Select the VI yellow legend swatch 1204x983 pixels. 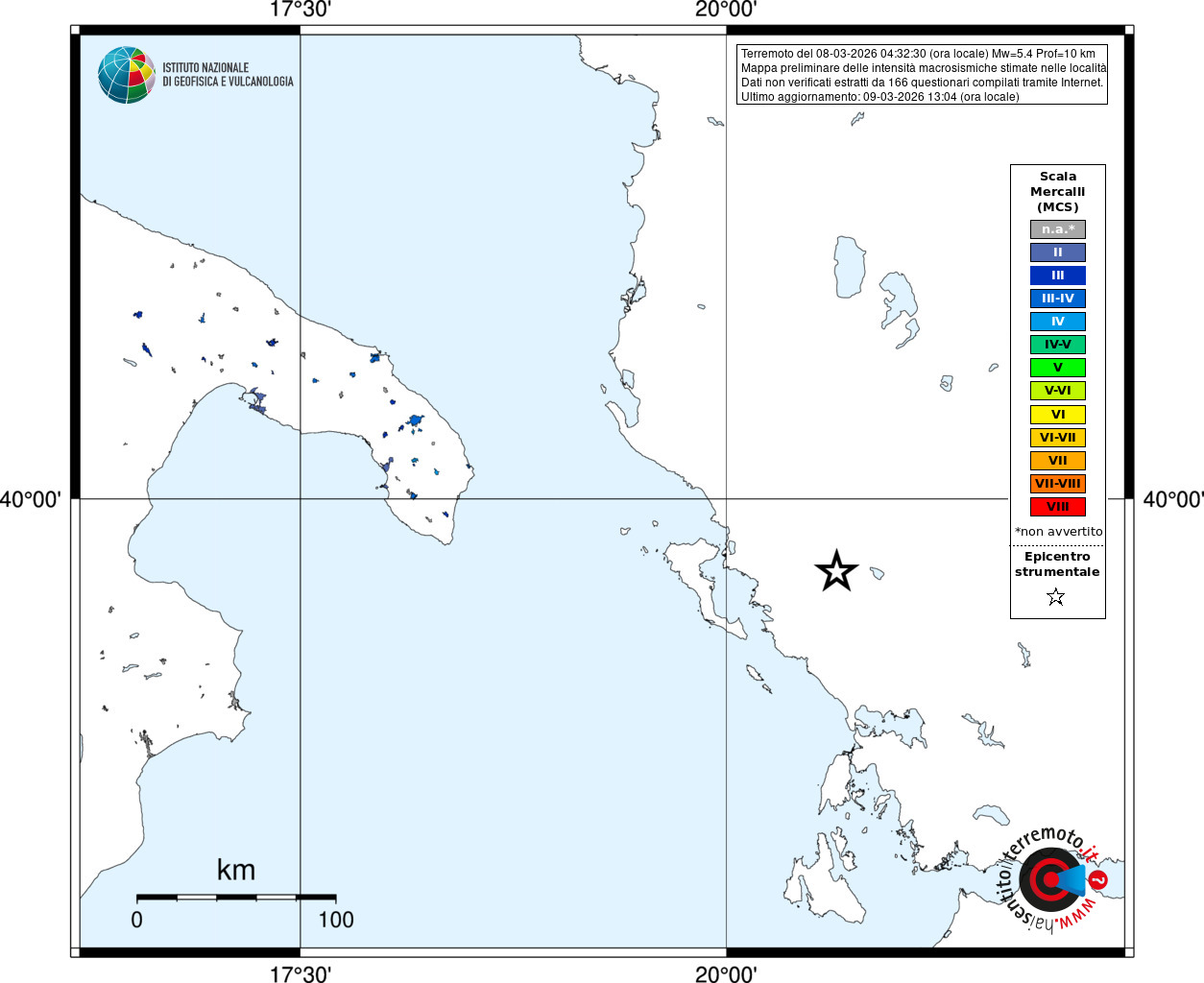tap(1058, 415)
